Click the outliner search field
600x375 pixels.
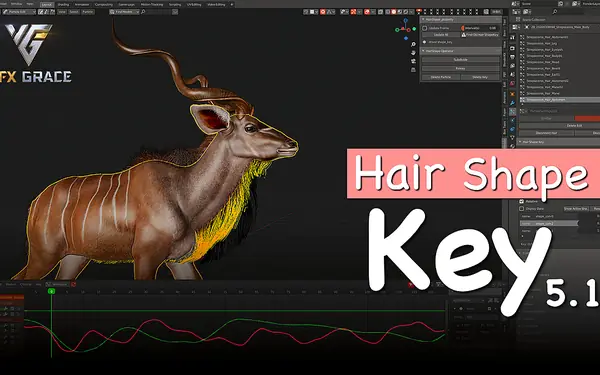(x=568, y=11)
